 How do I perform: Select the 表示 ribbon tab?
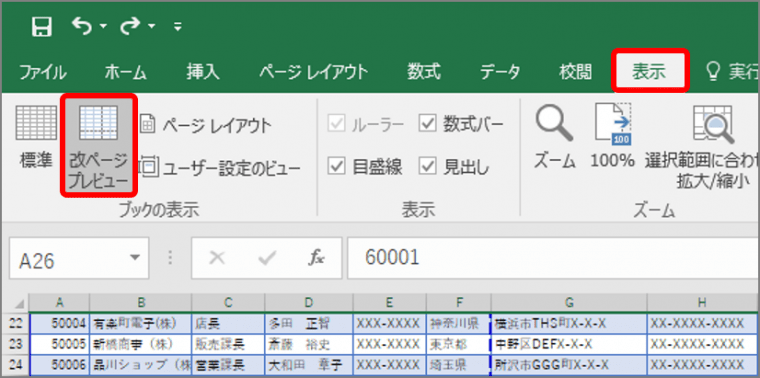point(649,71)
